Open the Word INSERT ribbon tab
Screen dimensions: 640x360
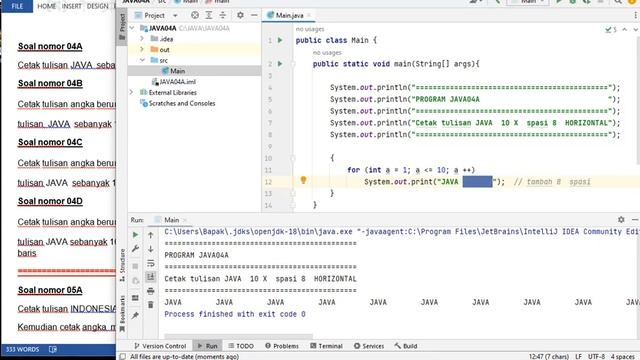71,6
